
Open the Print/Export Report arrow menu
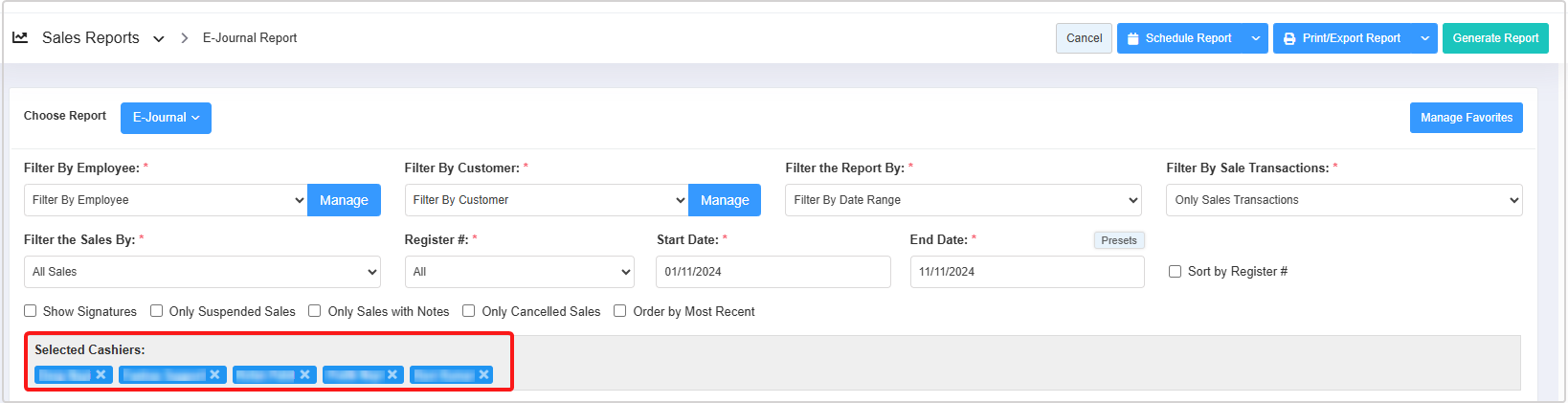[x=1424, y=38]
